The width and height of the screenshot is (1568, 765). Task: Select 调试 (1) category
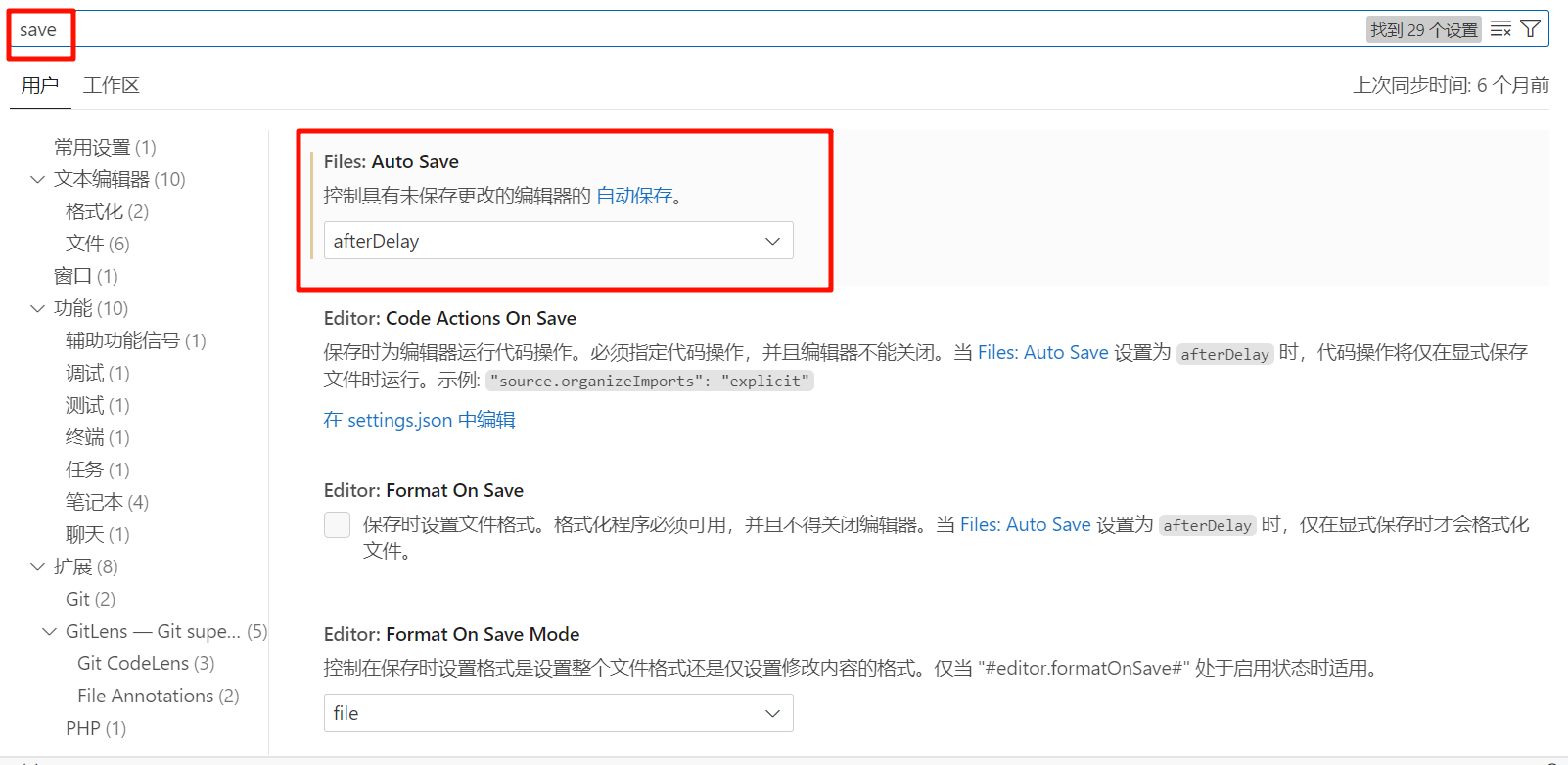[x=97, y=373]
